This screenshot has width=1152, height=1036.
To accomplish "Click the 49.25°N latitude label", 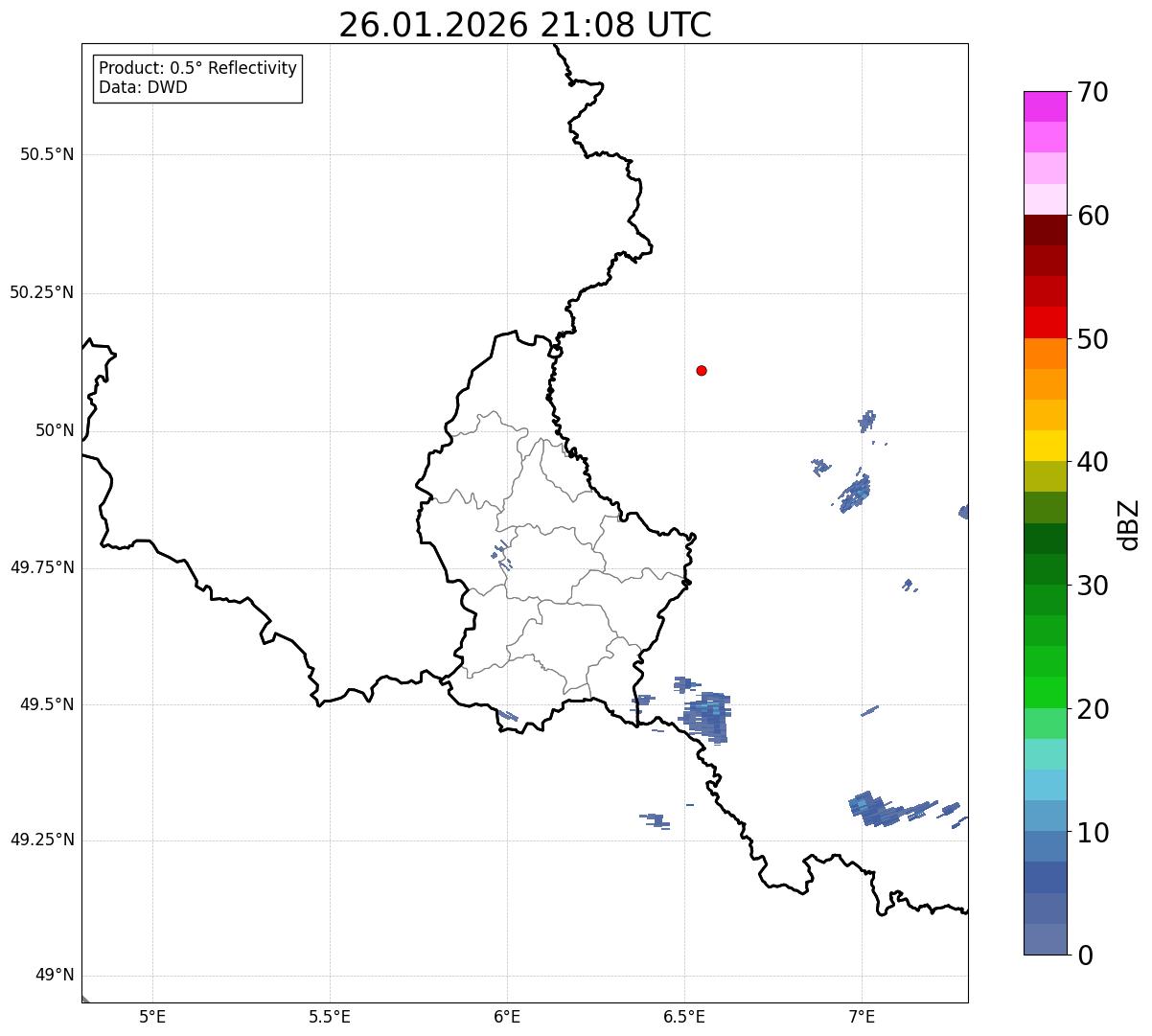I will pos(42,840).
